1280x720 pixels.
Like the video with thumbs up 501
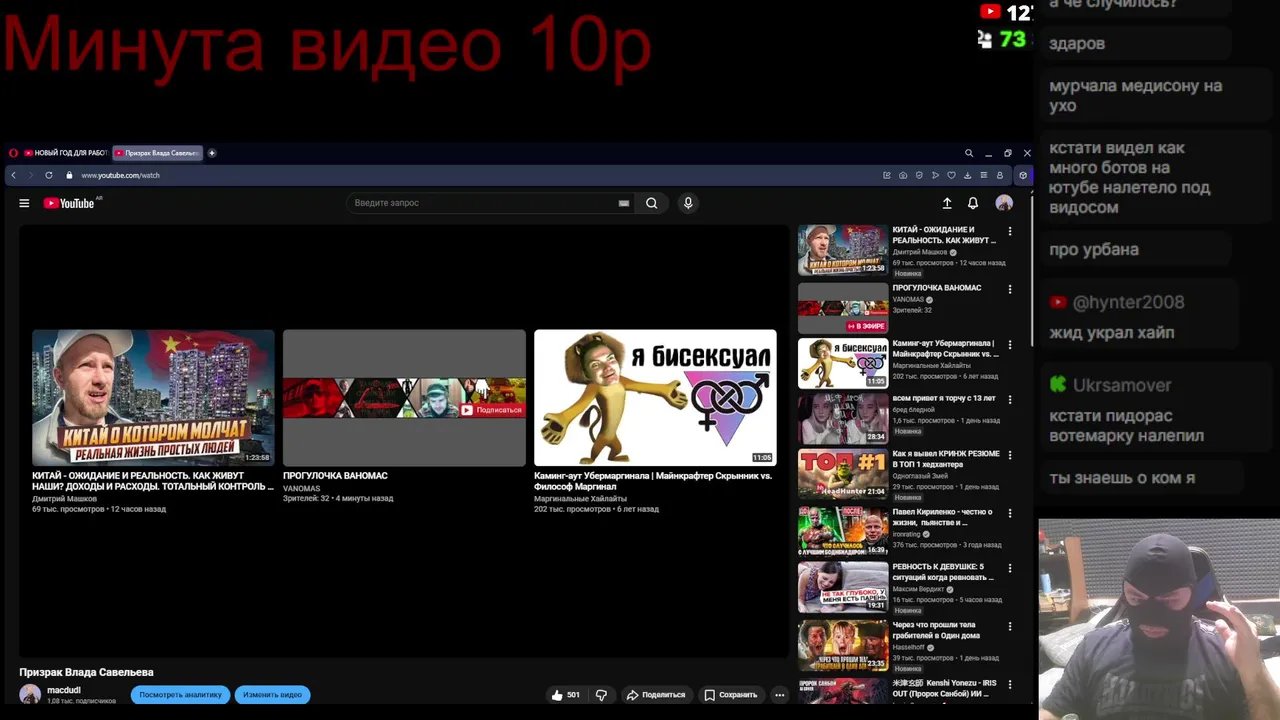coord(566,695)
